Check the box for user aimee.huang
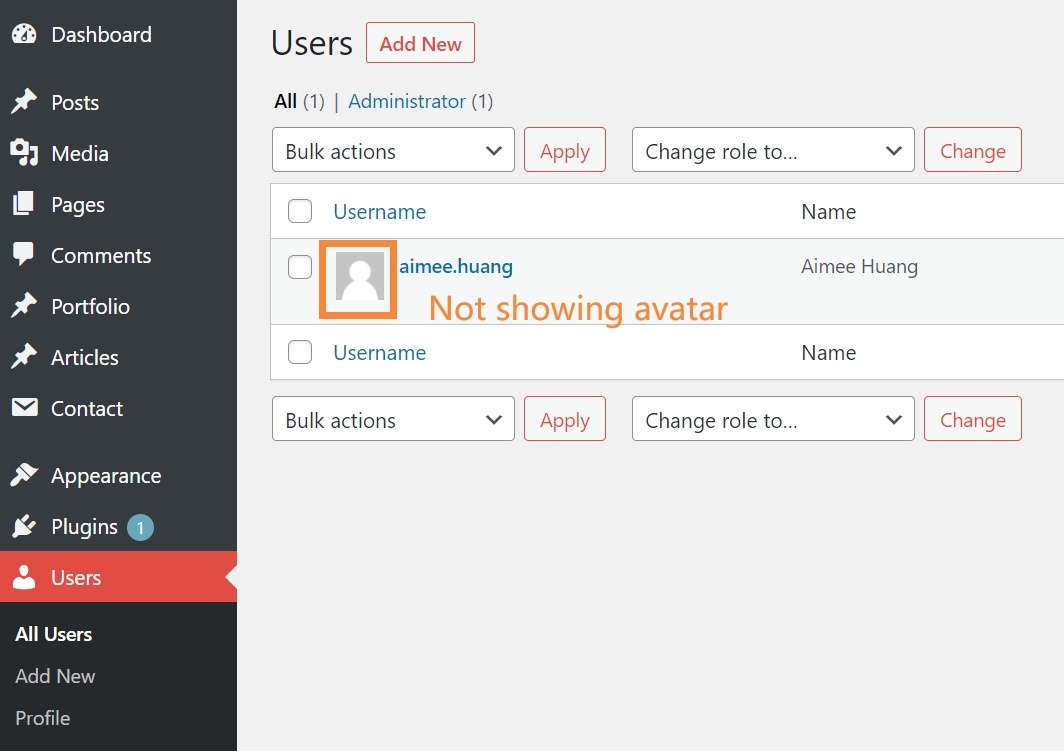The width and height of the screenshot is (1064, 751). tap(300, 267)
